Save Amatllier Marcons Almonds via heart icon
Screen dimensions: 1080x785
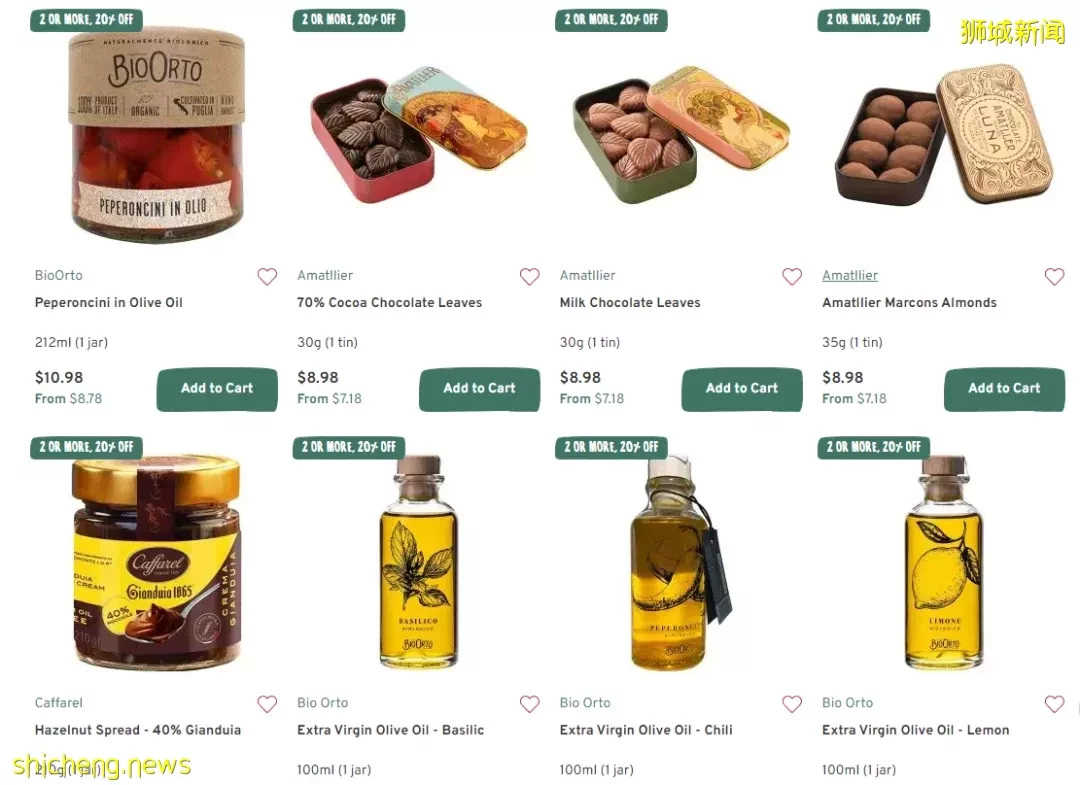point(1055,277)
